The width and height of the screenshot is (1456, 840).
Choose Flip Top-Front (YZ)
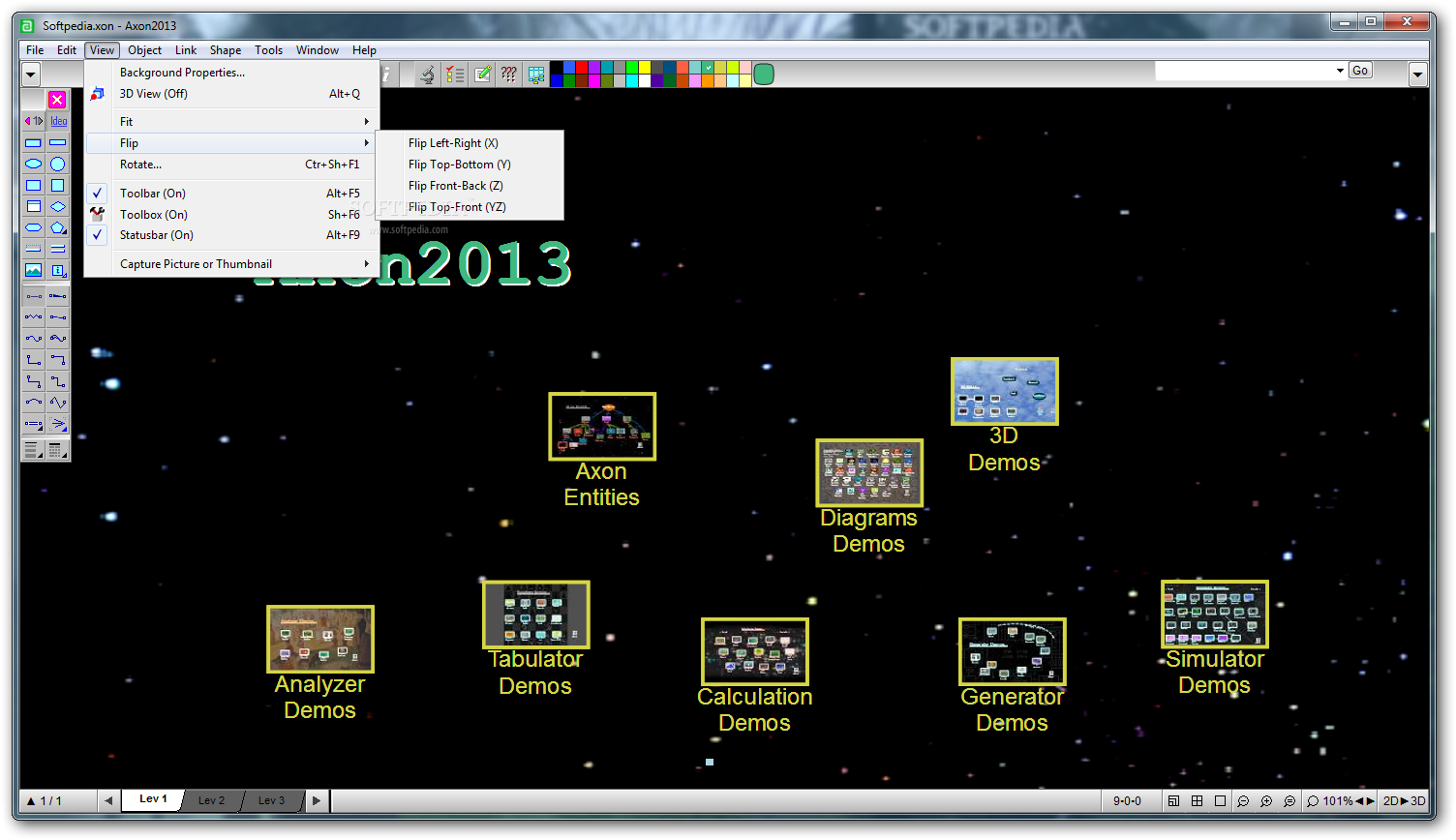point(470,207)
